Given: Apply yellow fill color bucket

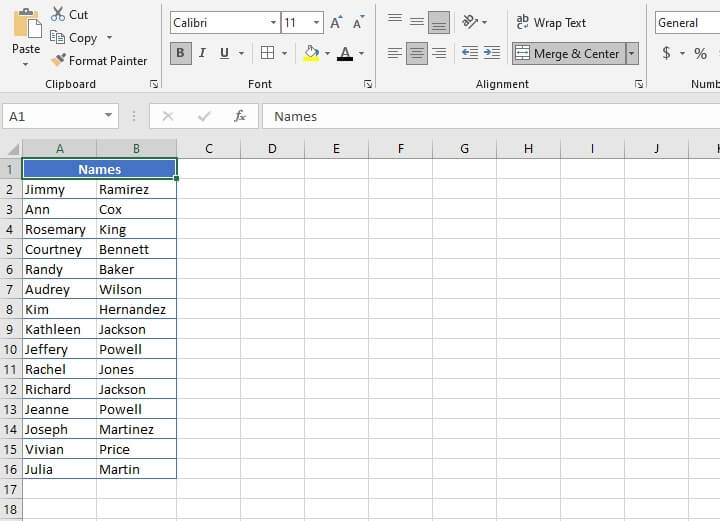Looking at the screenshot, I should [x=311, y=53].
